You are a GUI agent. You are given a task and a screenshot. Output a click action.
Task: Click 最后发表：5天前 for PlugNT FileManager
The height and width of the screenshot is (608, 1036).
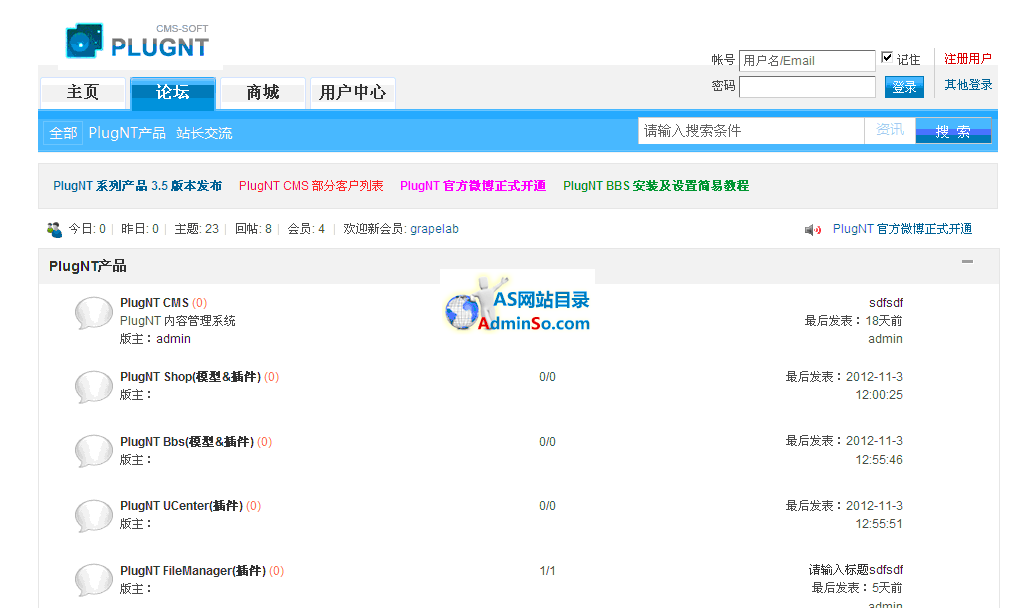click(857, 588)
